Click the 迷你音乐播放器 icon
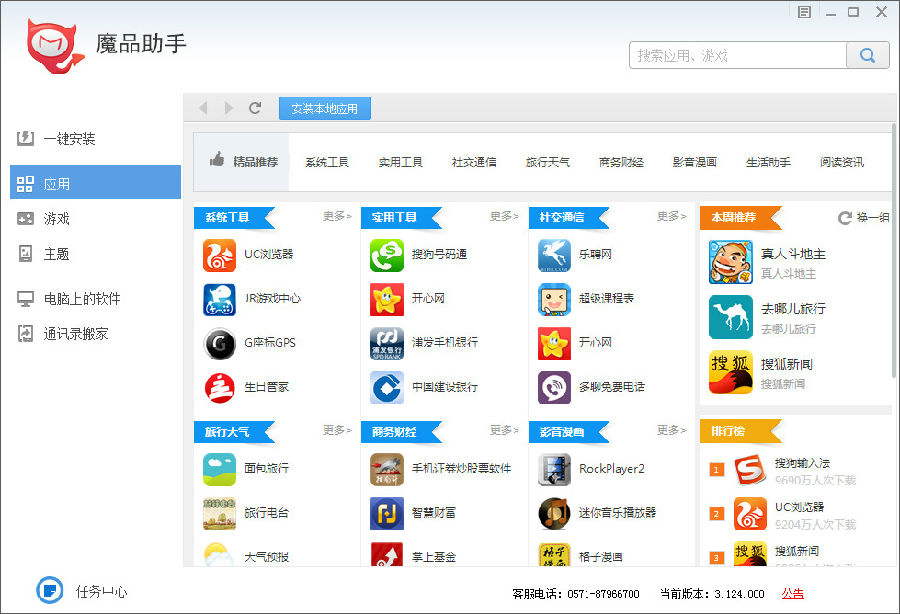Viewport: 900px width, 614px height. coord(554,514)
